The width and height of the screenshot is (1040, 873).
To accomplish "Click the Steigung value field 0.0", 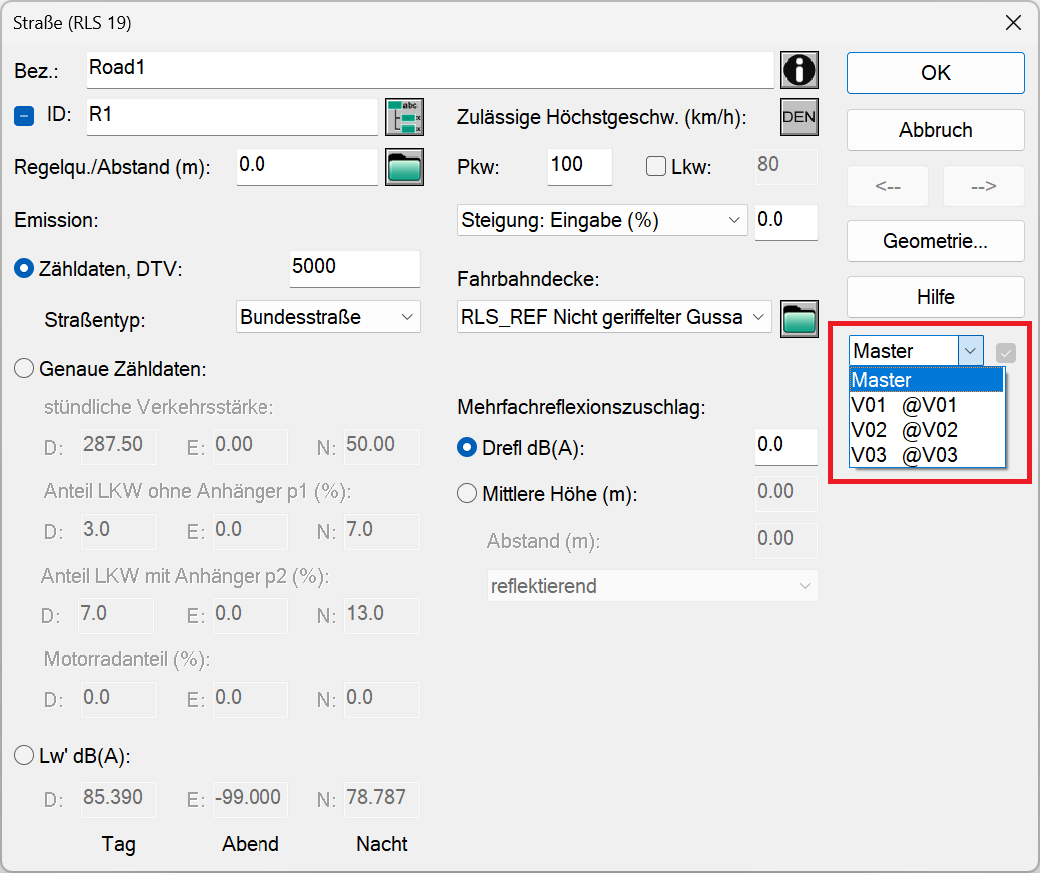I will 786,222.
